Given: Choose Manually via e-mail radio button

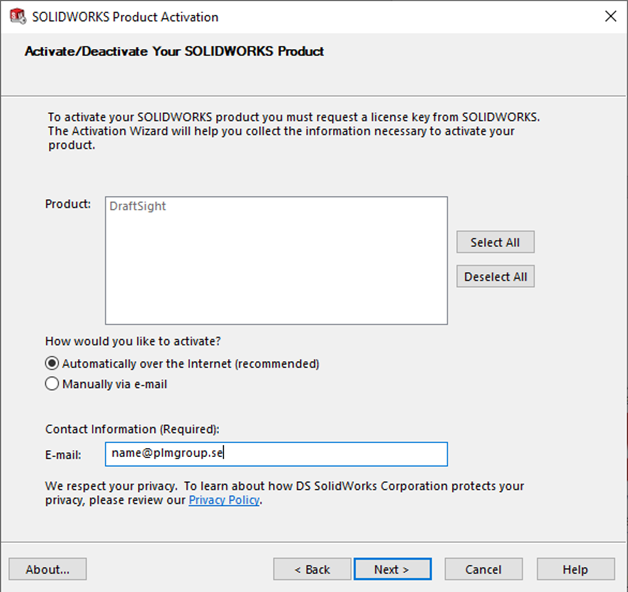Looking at the screenshot, I should (52, 384).
